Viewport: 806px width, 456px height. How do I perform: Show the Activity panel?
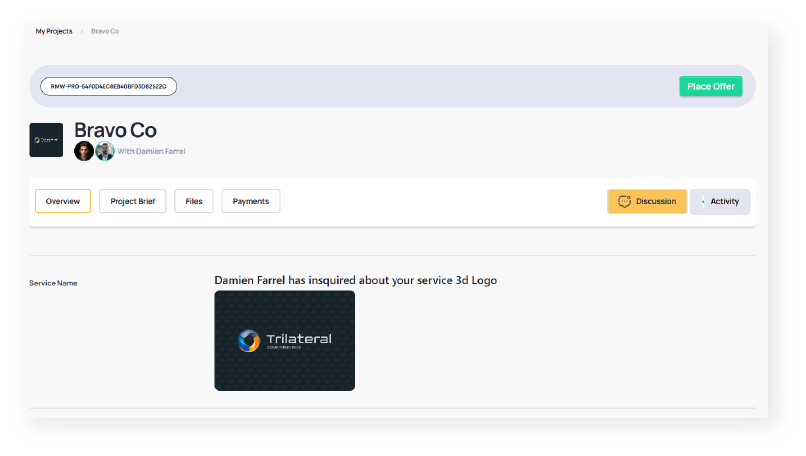coord(720,202)
